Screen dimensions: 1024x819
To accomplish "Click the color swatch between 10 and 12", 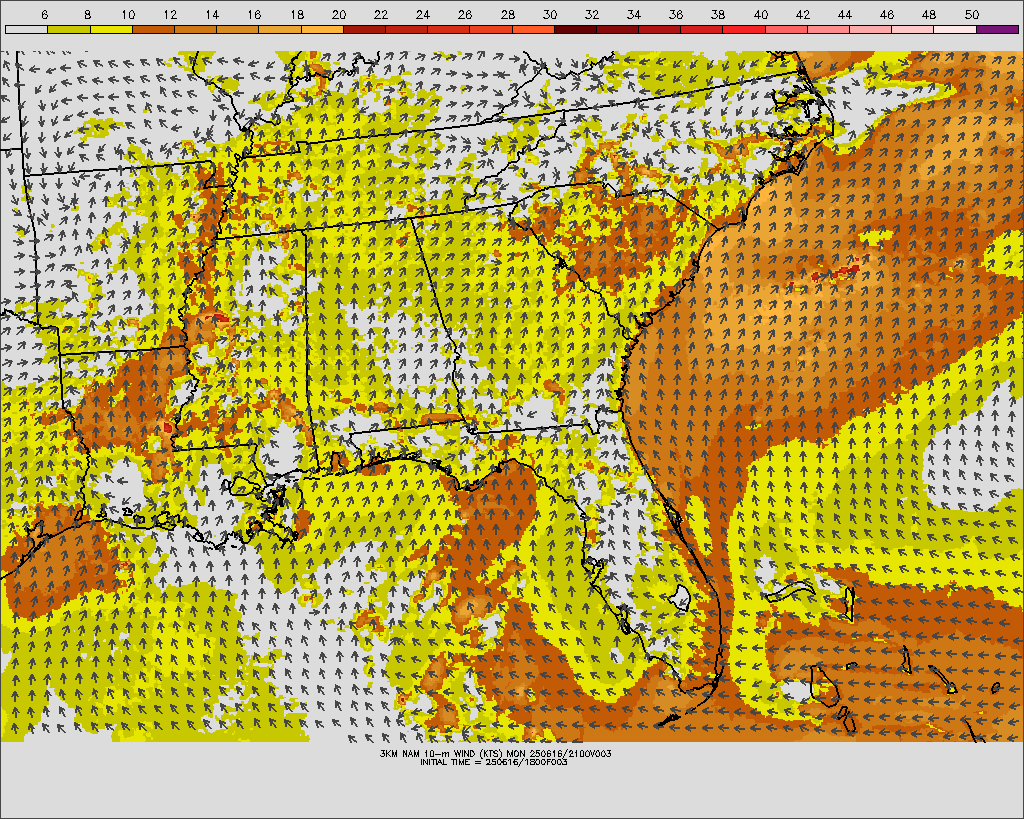I will [153, 29].
